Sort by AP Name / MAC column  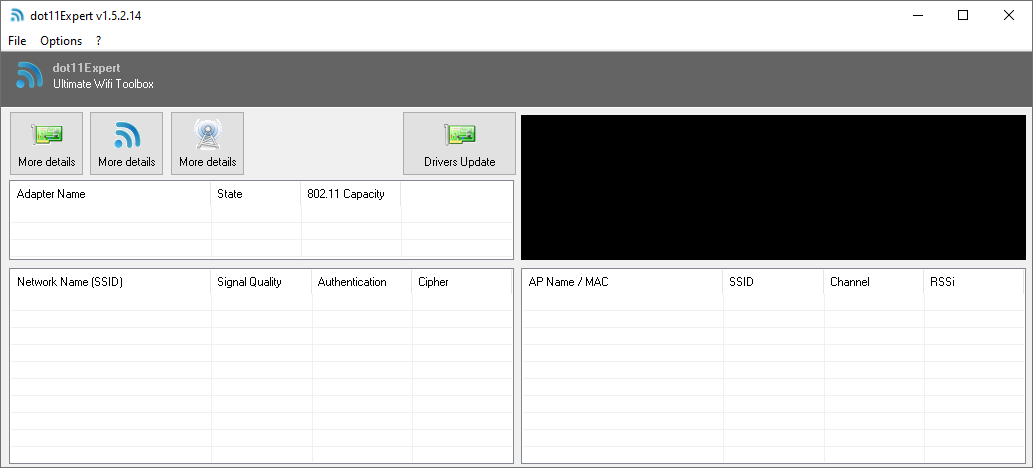(x=623, y=282)
